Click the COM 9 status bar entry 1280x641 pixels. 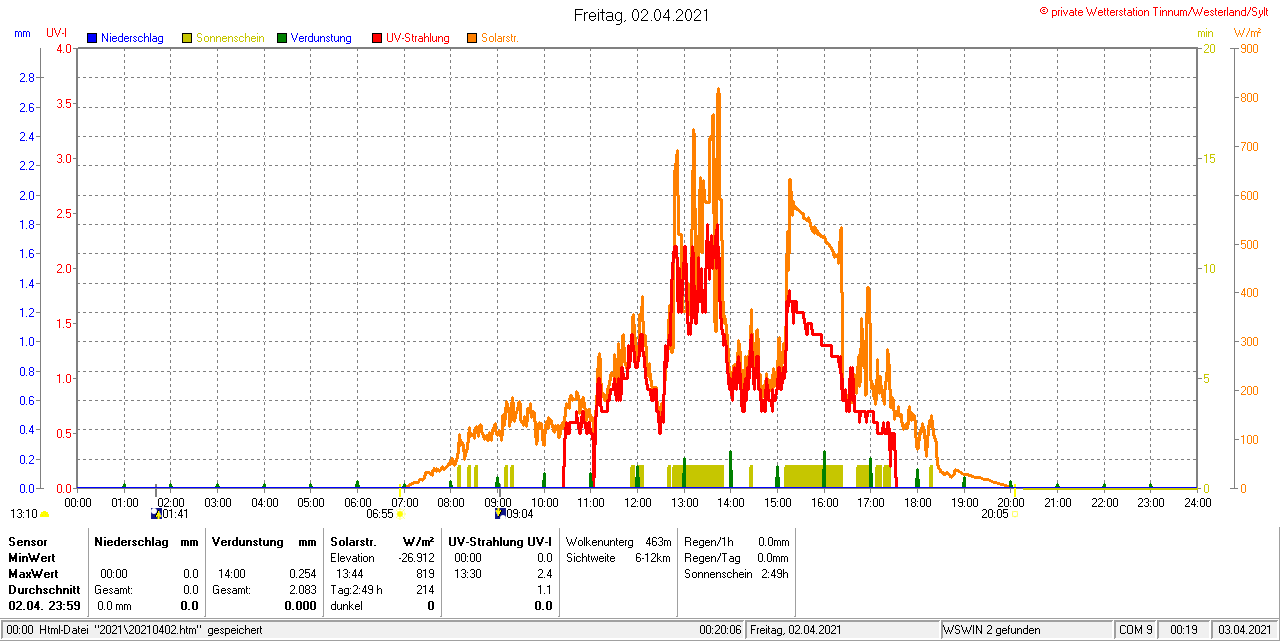coord(1136,630)
